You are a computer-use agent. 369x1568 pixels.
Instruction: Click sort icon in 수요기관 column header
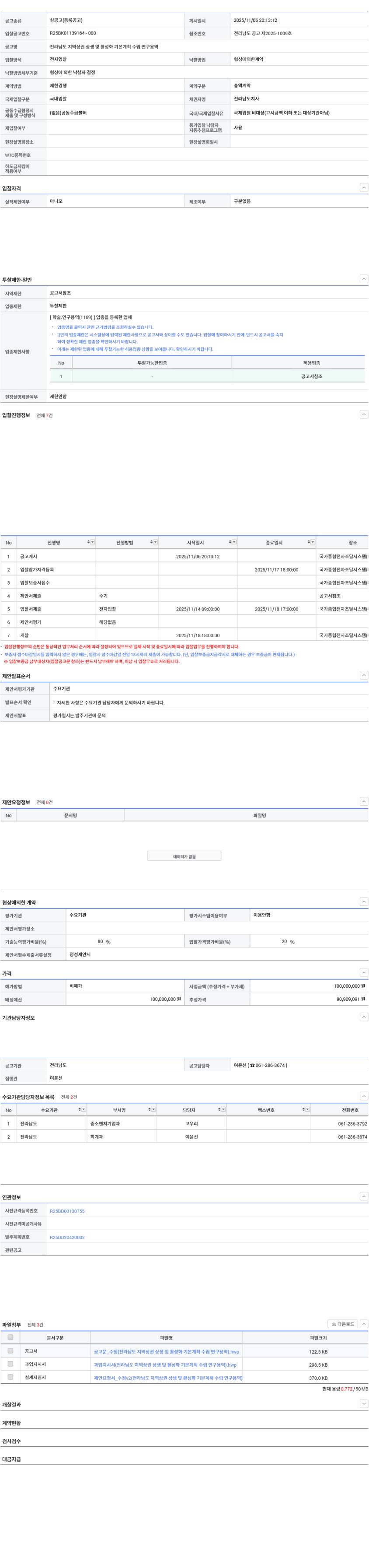click(80, 1110)
